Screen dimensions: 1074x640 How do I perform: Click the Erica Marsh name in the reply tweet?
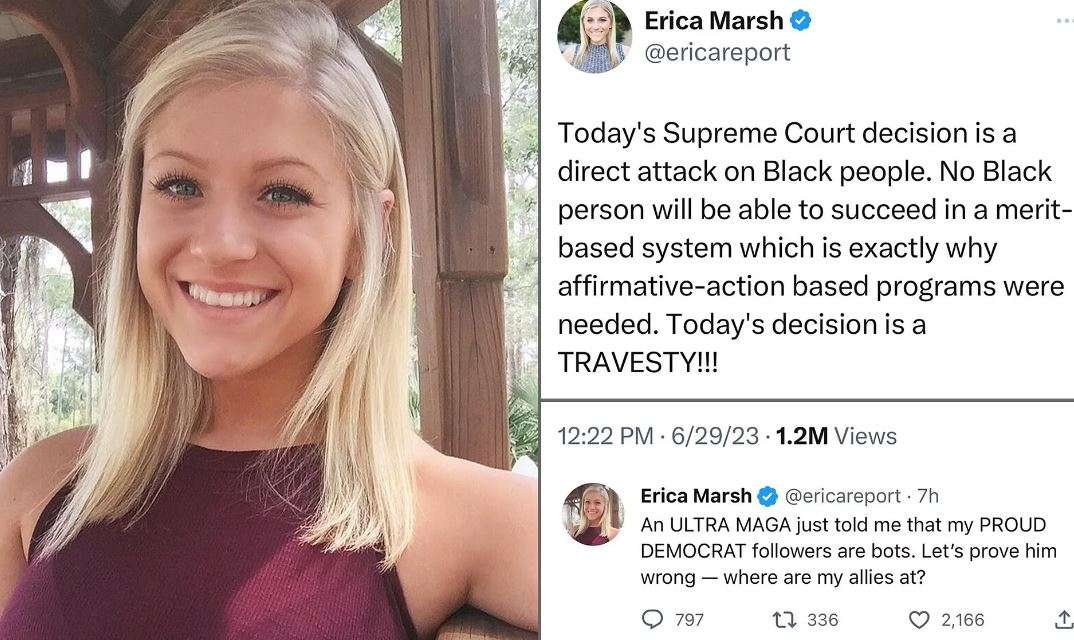(x=696, y=495)
